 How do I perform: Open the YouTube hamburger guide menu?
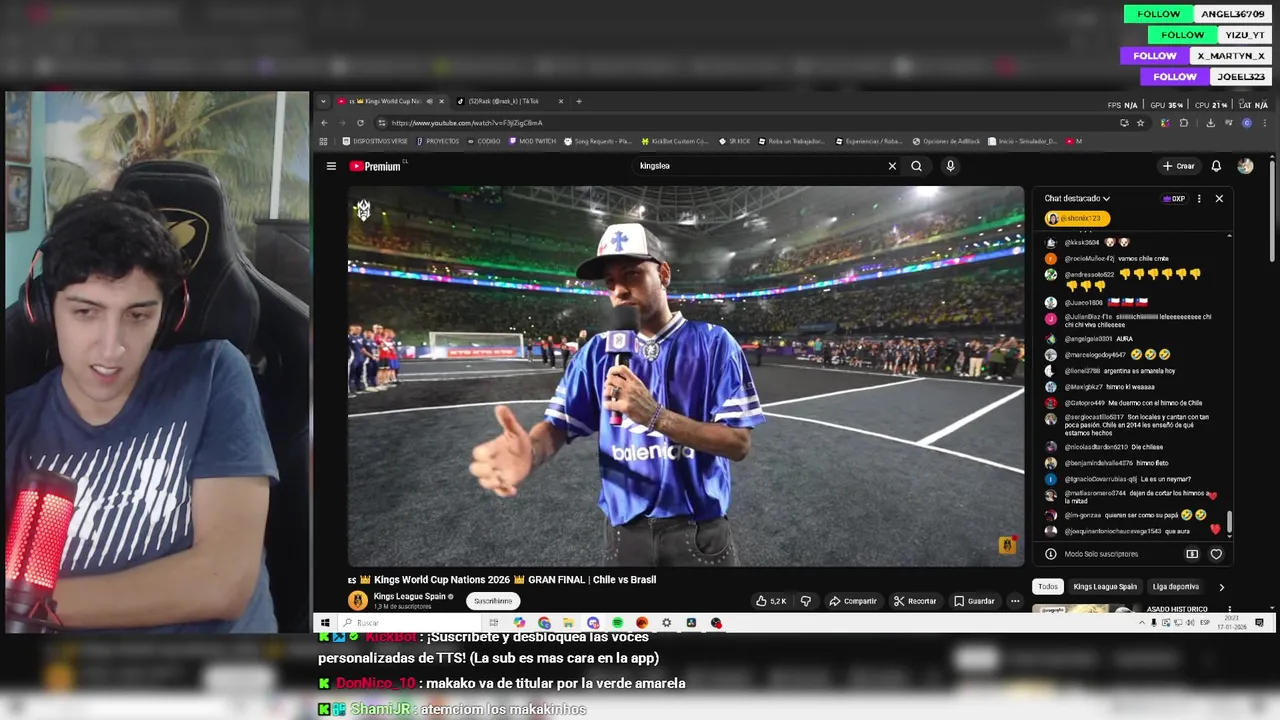click(x=331, y=166)
